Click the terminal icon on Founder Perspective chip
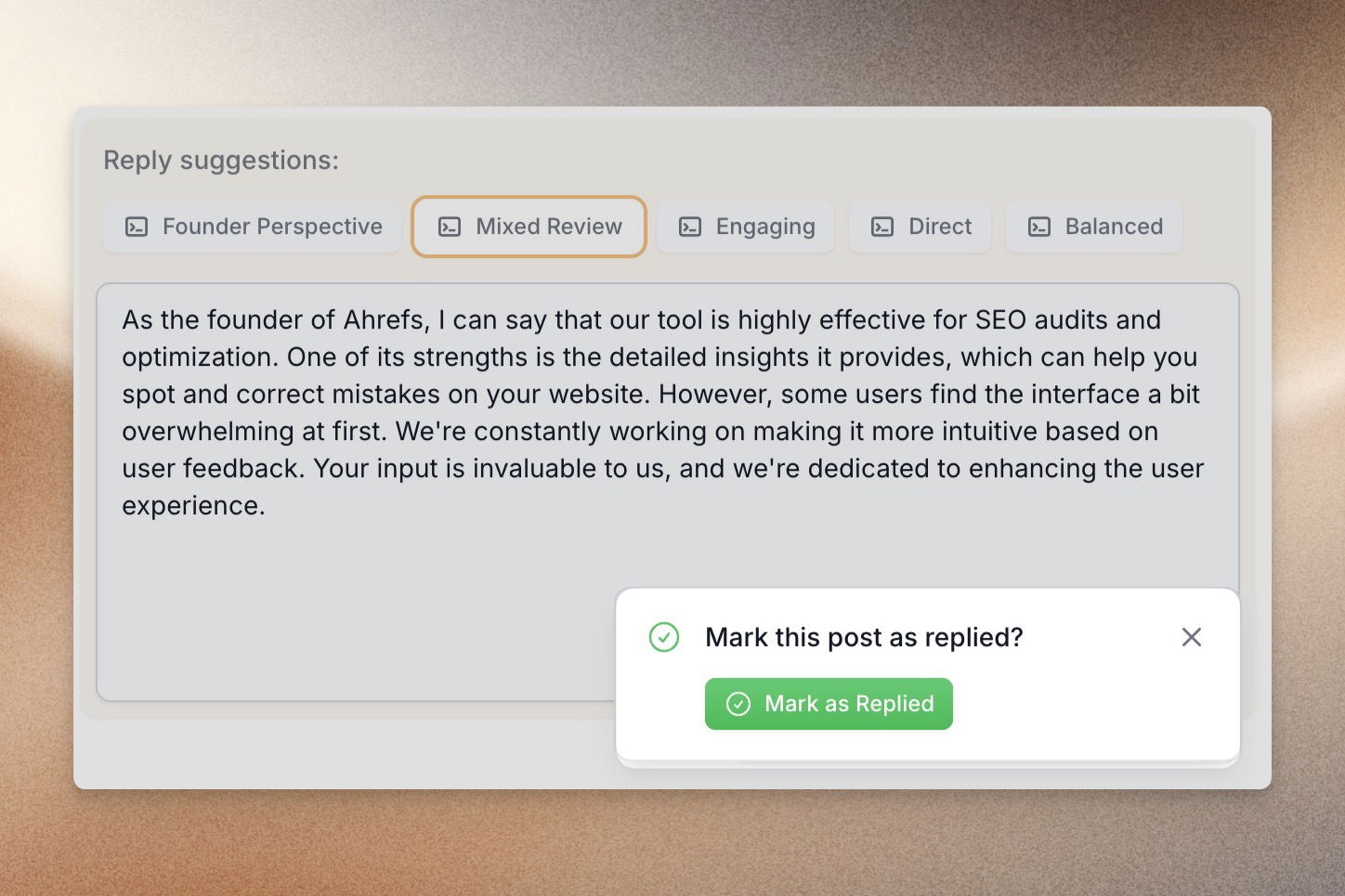The width and height of the screenshot is (1345, 896). pos(137,227)
